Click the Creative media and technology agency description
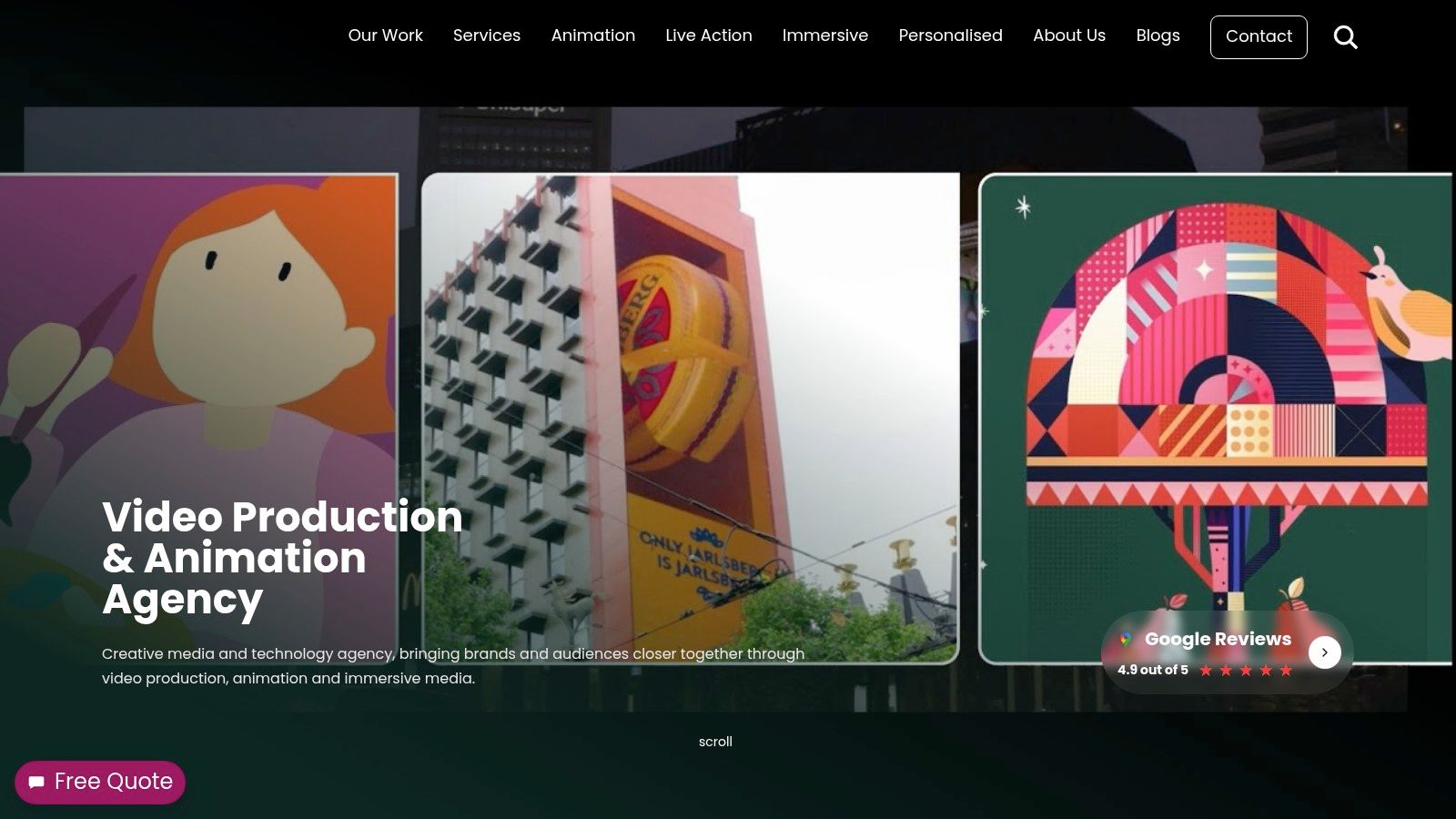This screenshot has width=1456, height=819. (453, 666)
